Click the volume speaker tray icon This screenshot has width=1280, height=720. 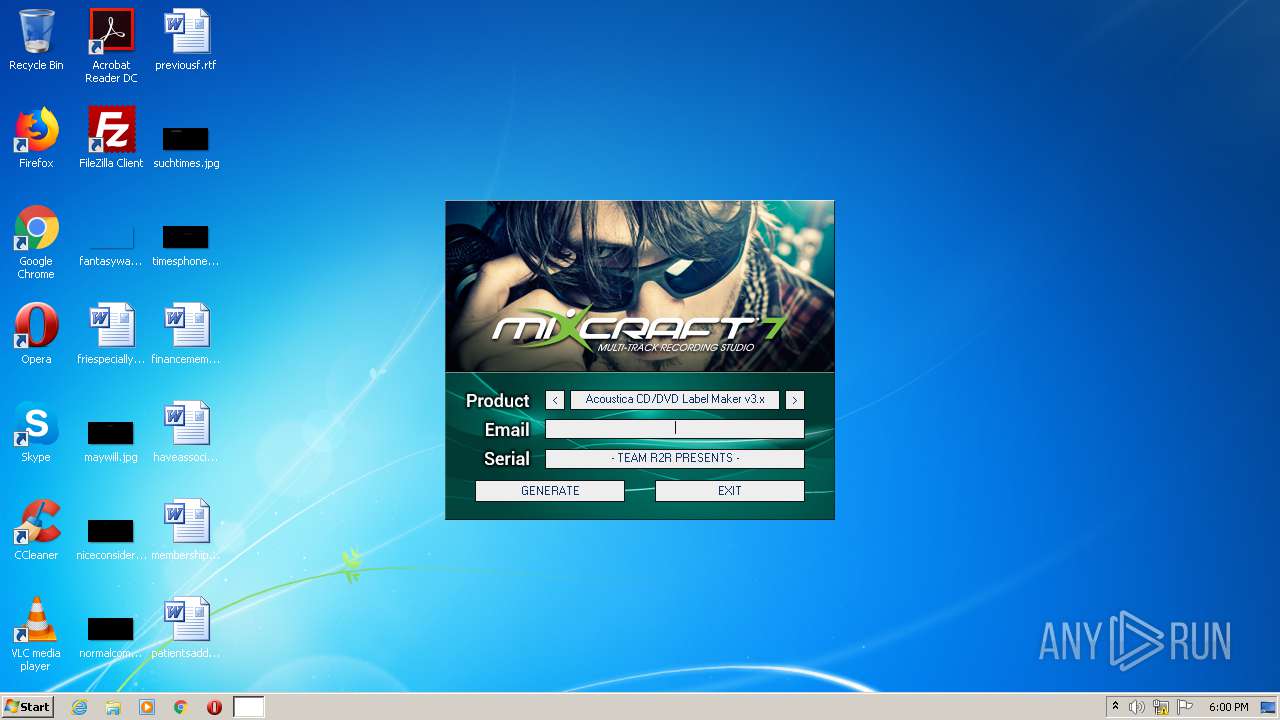click(1137, 707)
